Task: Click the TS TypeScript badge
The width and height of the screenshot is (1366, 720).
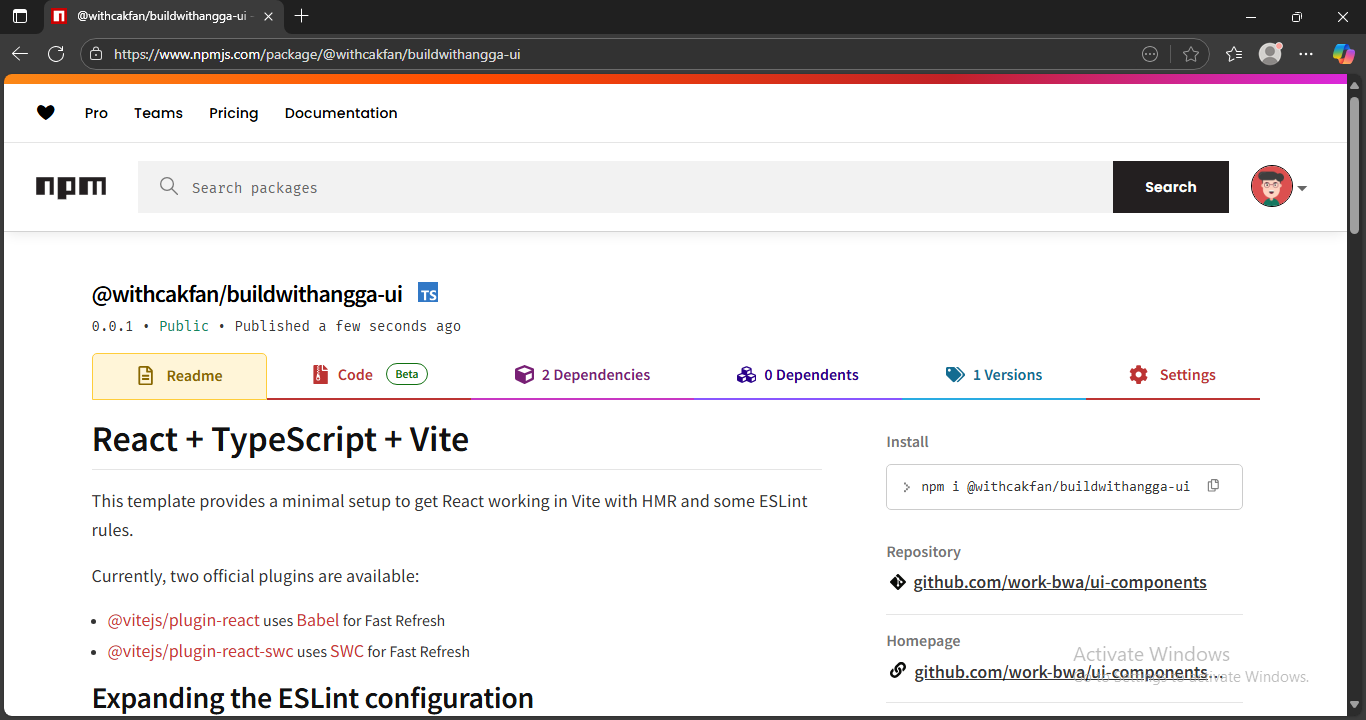Action: 428,292
